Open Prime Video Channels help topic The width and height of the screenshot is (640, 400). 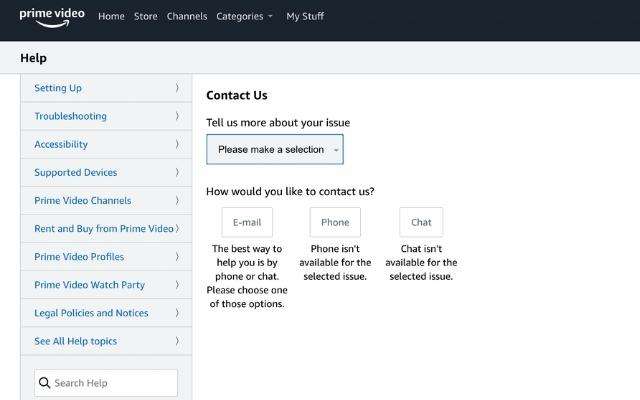82,200
